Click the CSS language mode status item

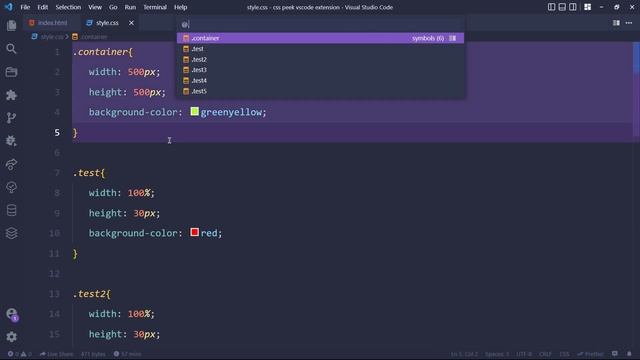(x=564, y=354)
